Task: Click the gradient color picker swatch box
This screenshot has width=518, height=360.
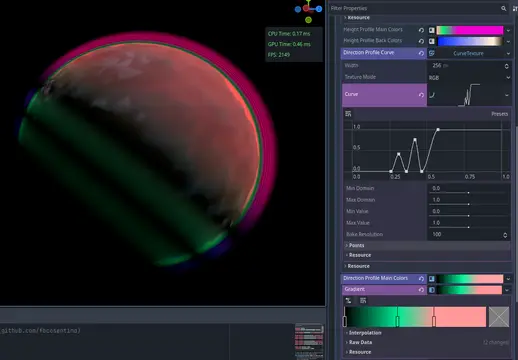Action: [x=499, y=317]
